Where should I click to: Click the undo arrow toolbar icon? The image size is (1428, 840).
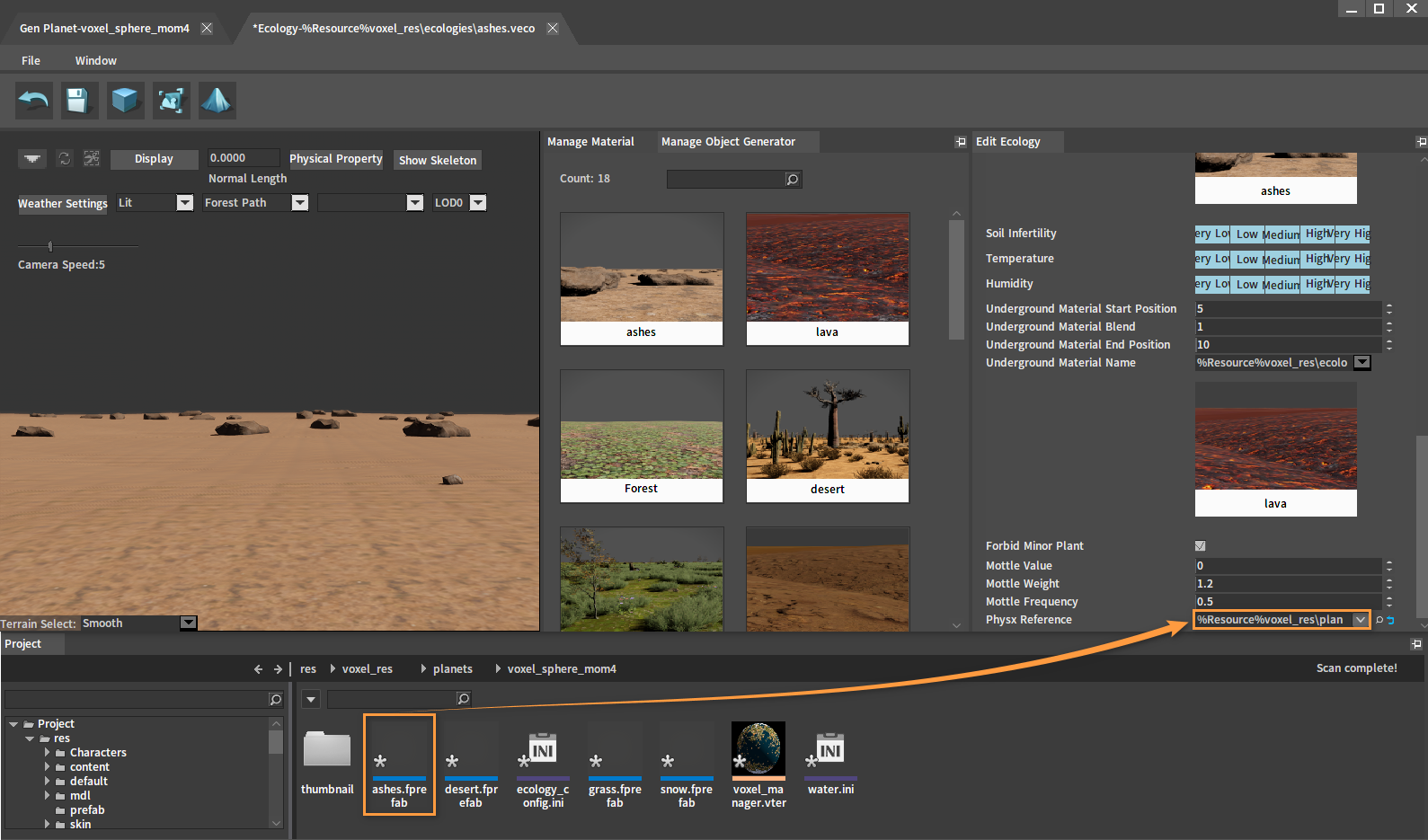click(34, 100)
